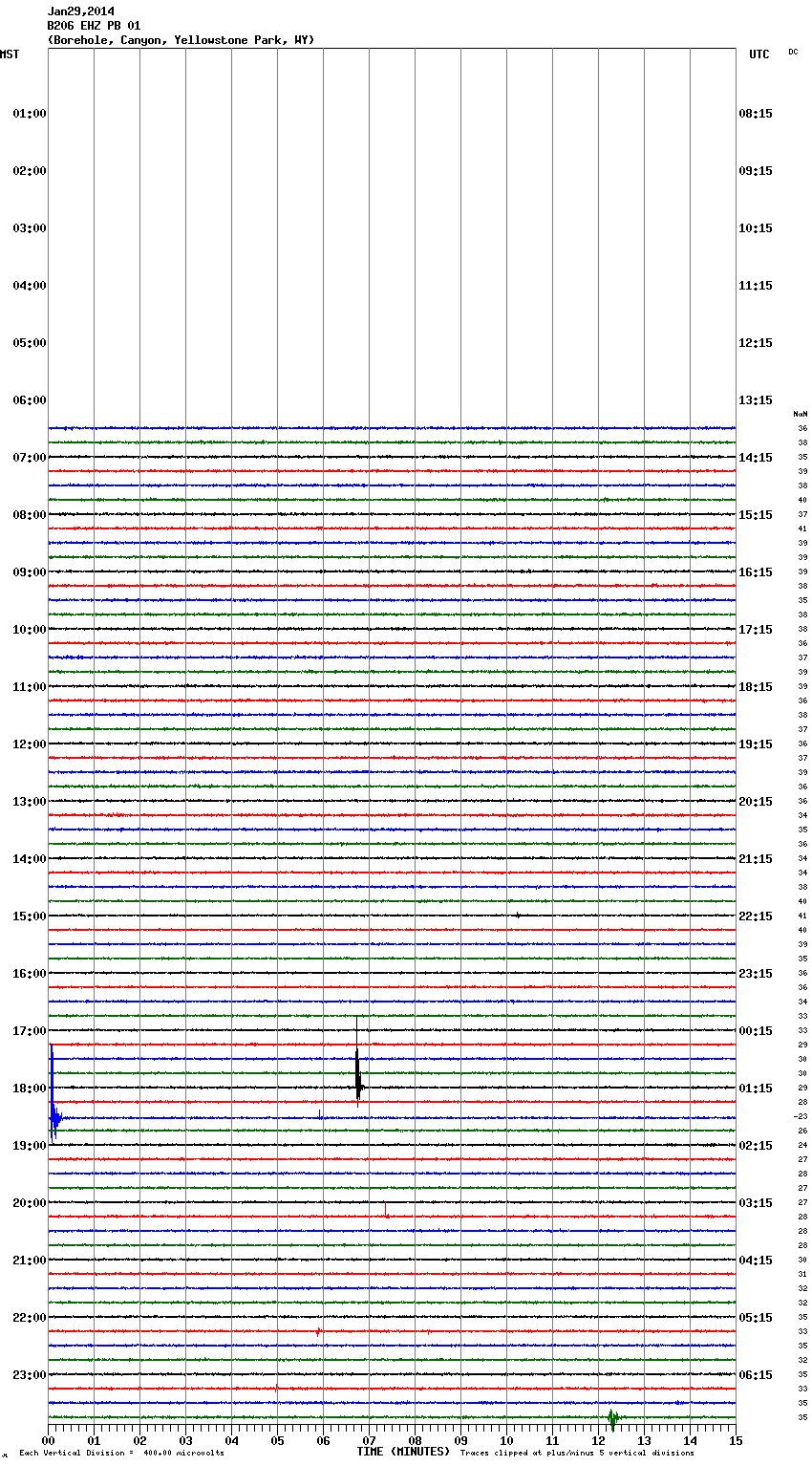Click the date label "Jan29,2014"

81,11
